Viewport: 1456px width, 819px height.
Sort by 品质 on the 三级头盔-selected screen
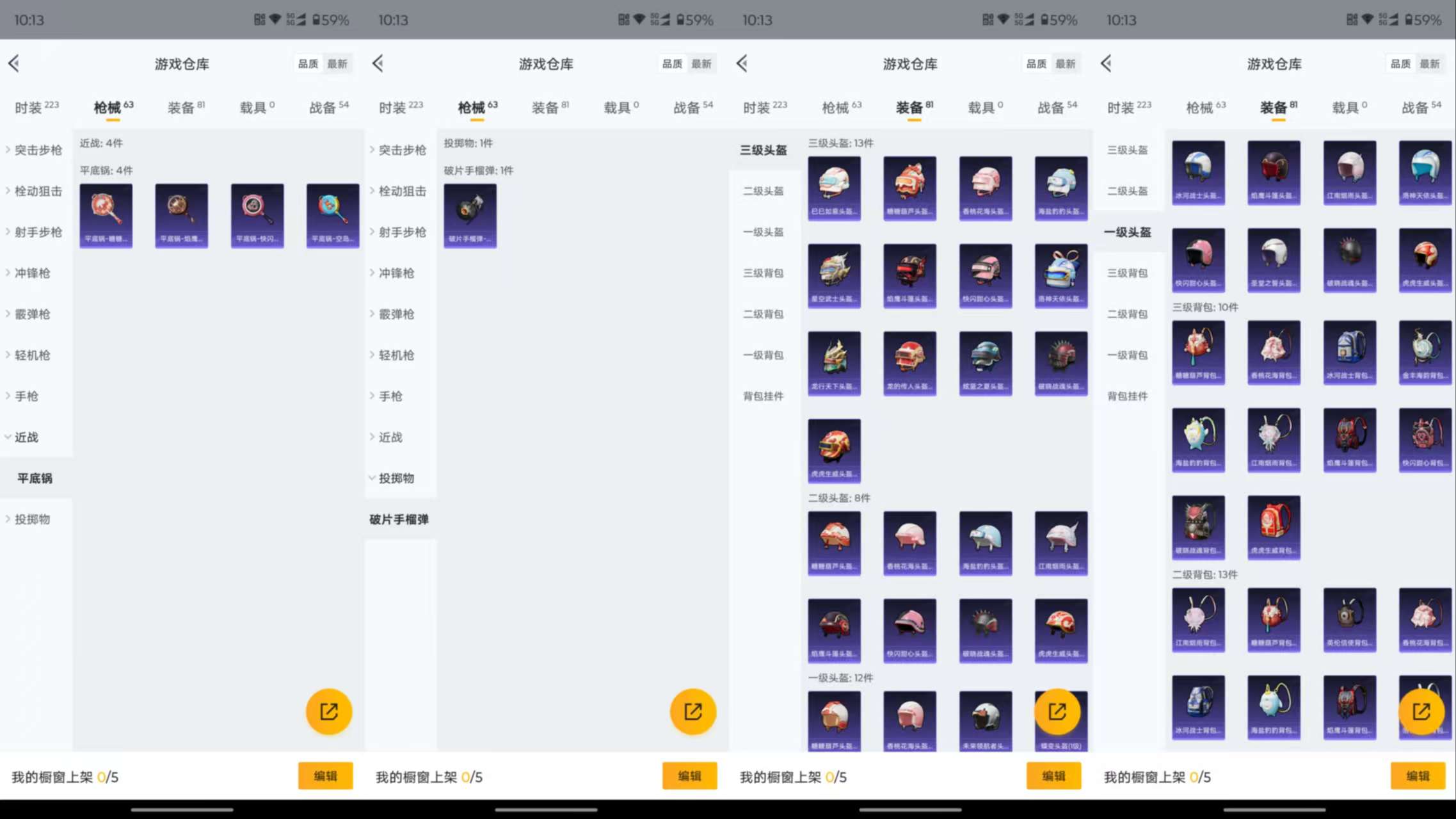point(1036,64)
